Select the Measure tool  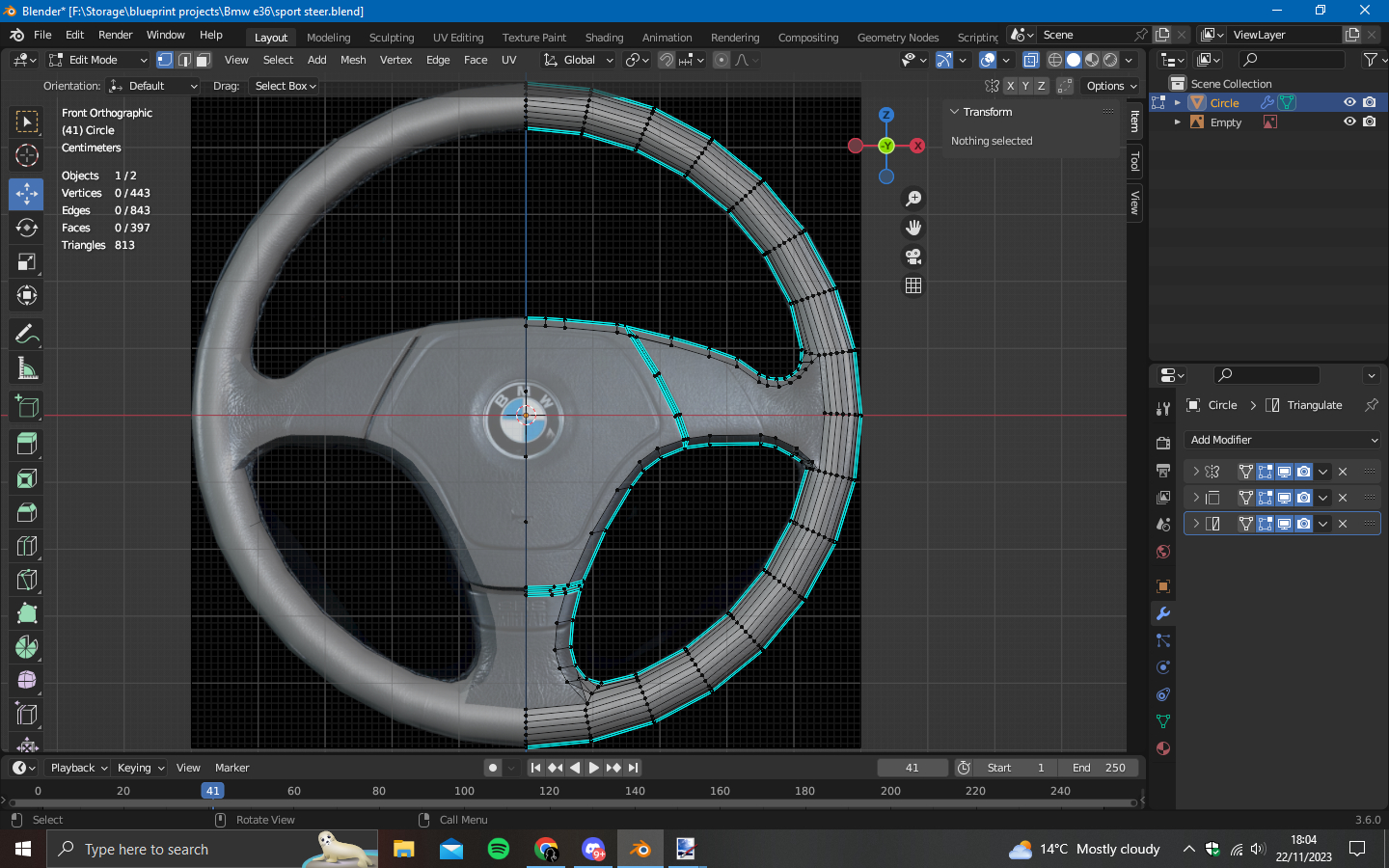coord(26,368)
